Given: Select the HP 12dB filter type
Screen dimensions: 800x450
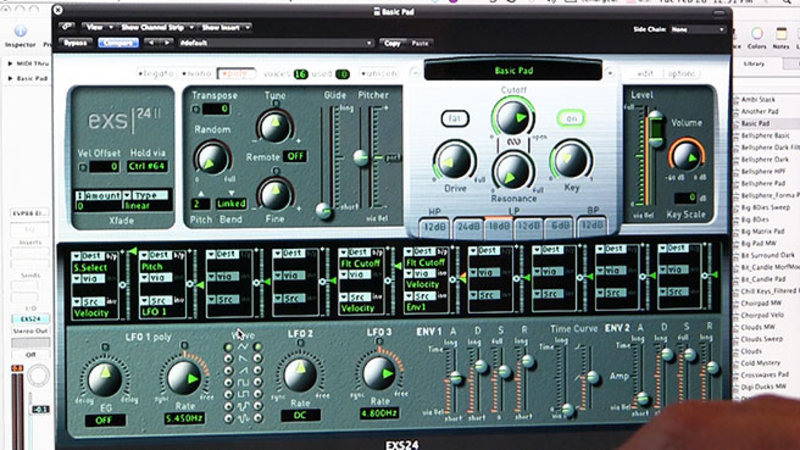Looking at the screenshot, I should point(435,227).
